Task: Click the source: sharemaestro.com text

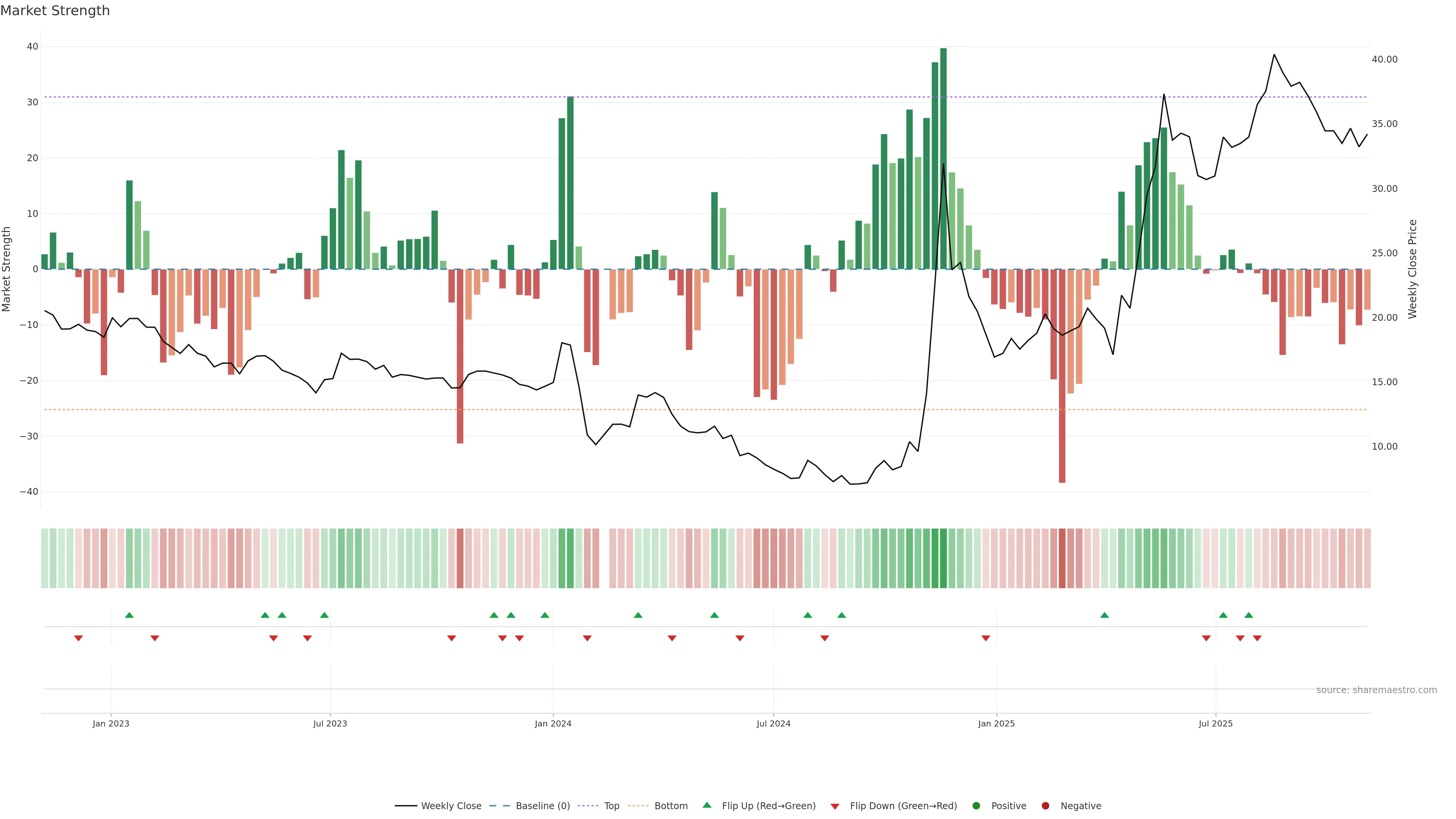Action: click(1376, 690)
